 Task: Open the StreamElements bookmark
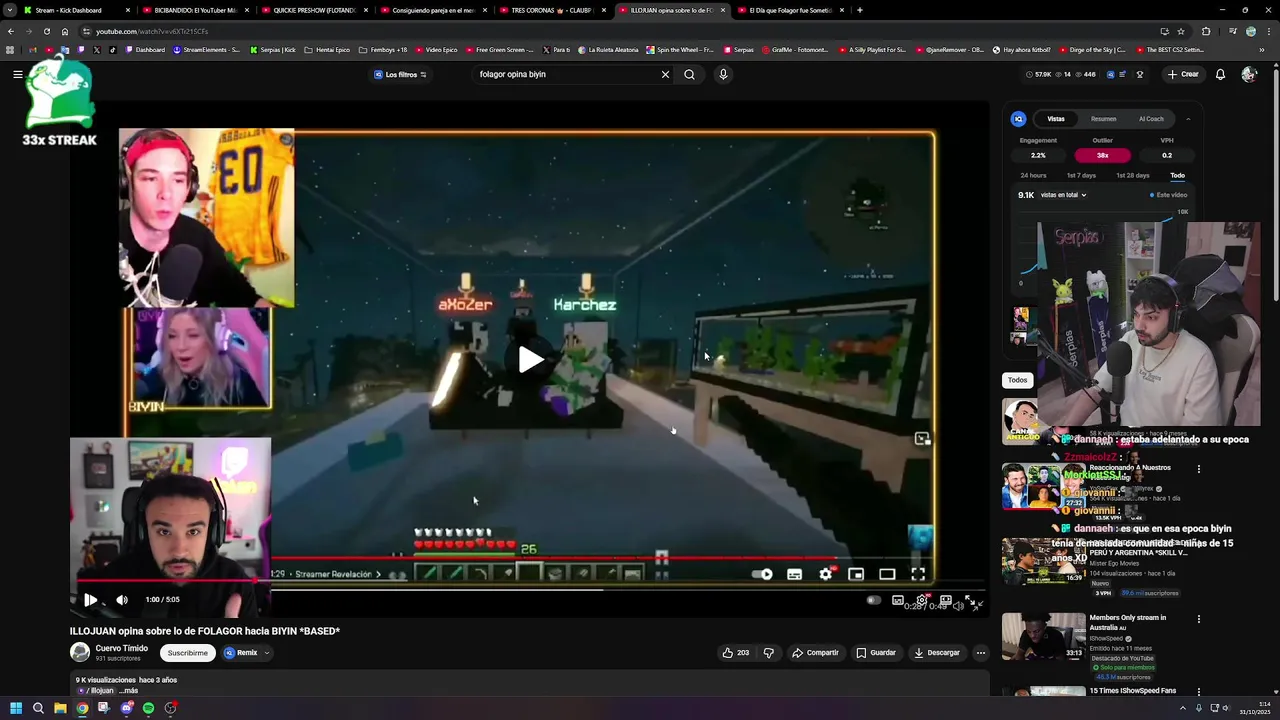[x=207, y=49]
